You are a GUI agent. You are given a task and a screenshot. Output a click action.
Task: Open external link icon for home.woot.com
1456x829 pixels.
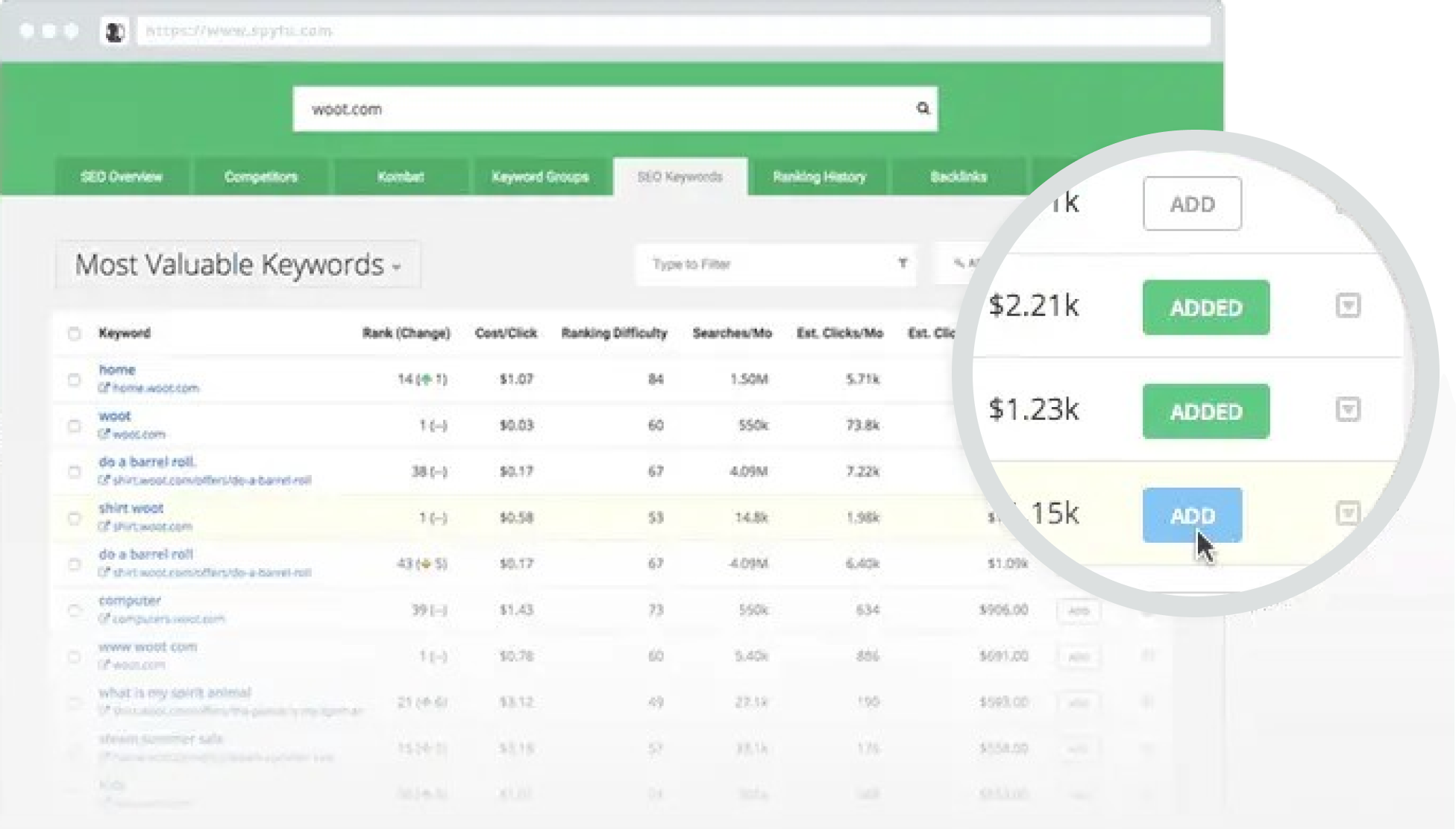(104, 388)
